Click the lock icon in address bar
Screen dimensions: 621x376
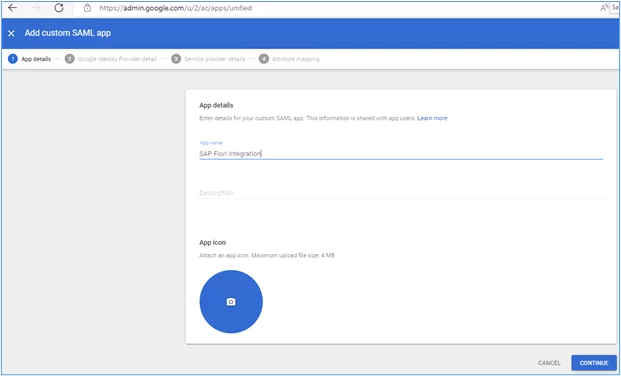click(87, 8)
